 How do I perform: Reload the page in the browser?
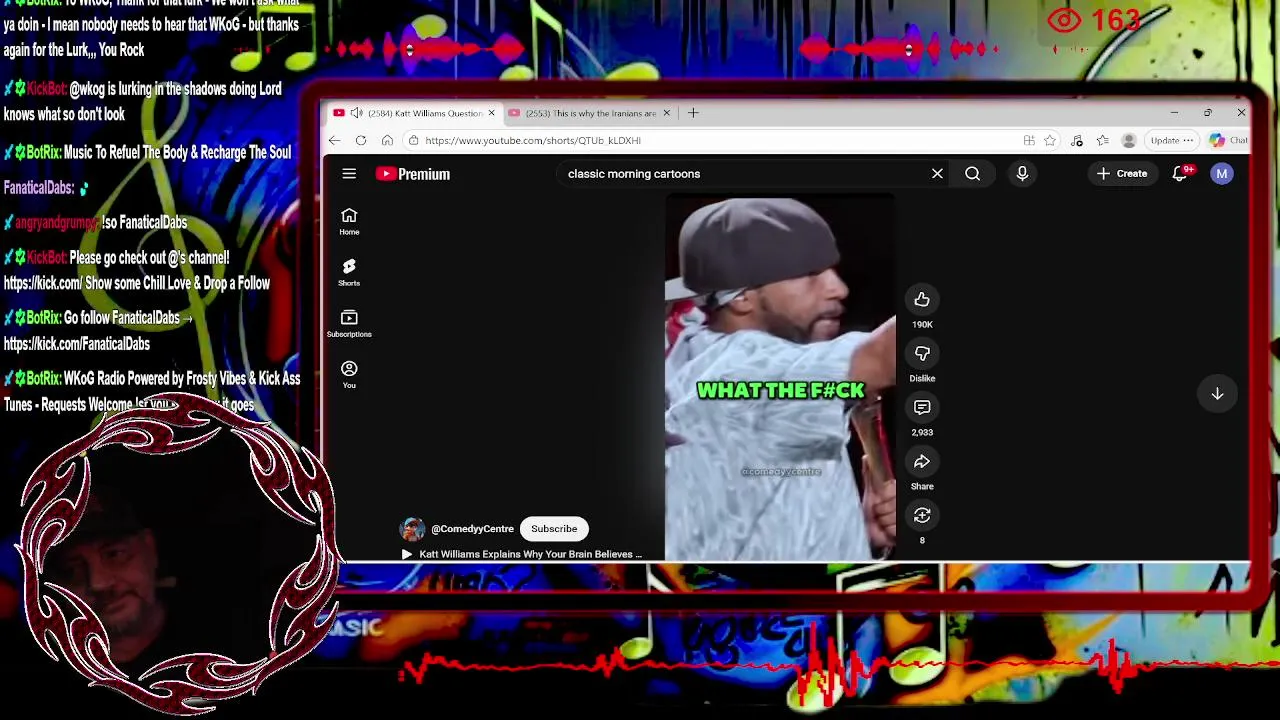361,140
